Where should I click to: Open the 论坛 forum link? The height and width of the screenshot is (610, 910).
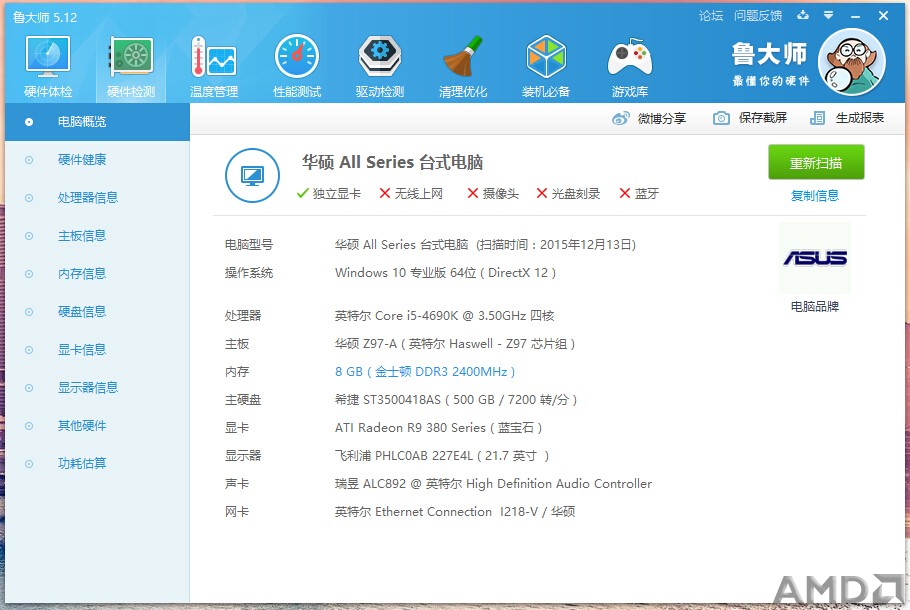(711, 16)
